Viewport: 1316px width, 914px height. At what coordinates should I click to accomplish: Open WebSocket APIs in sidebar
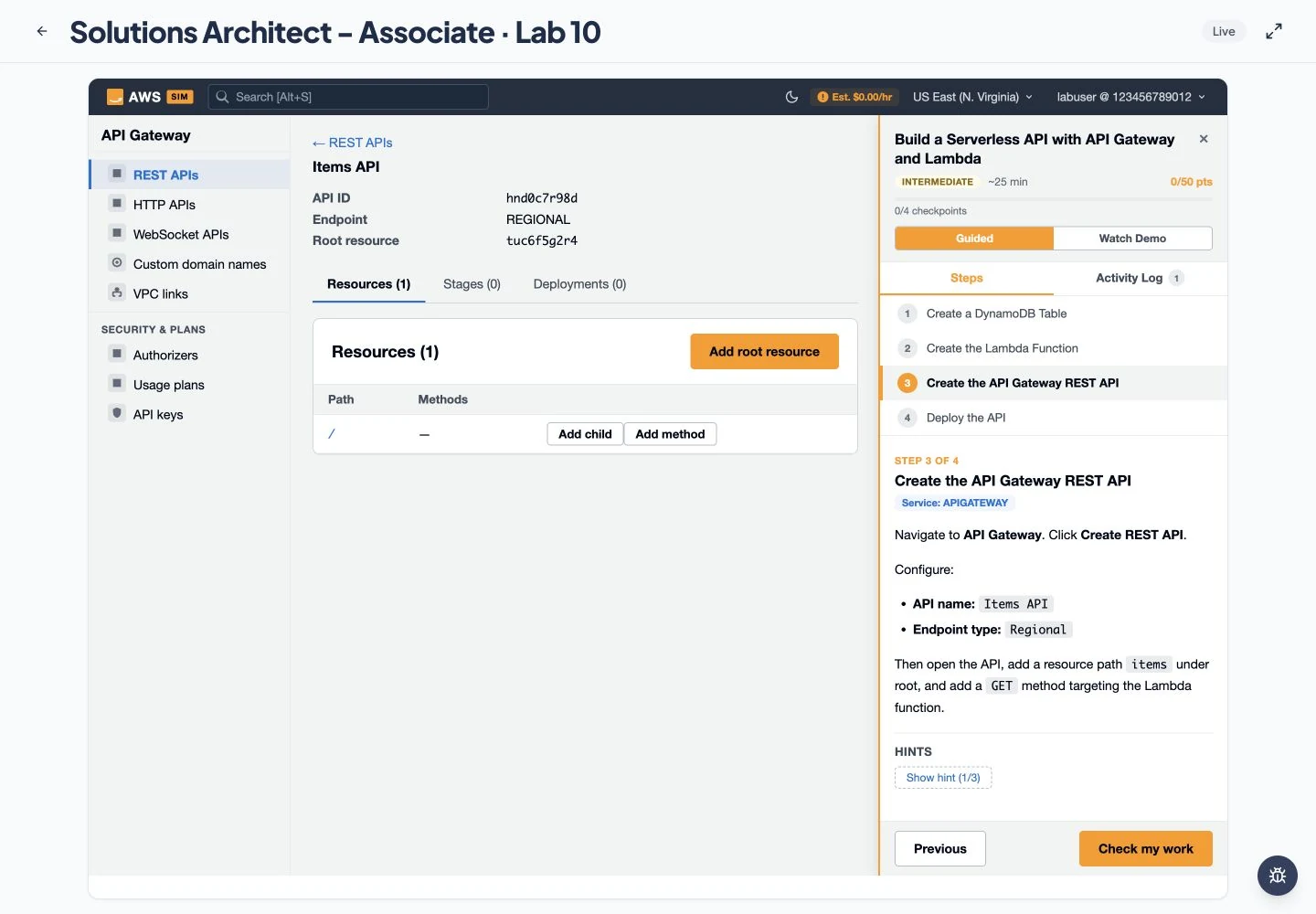point(189,234)
